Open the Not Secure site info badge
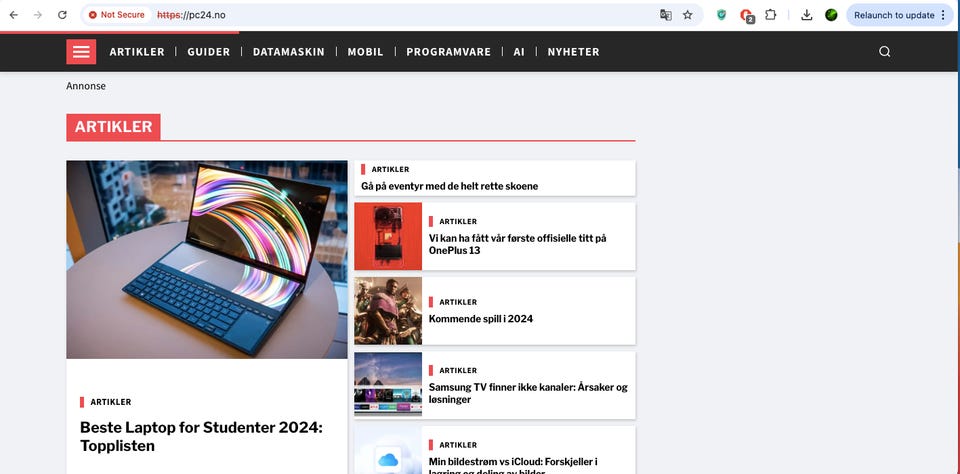This screenshot has height=474, width=960. click(117, 15)
